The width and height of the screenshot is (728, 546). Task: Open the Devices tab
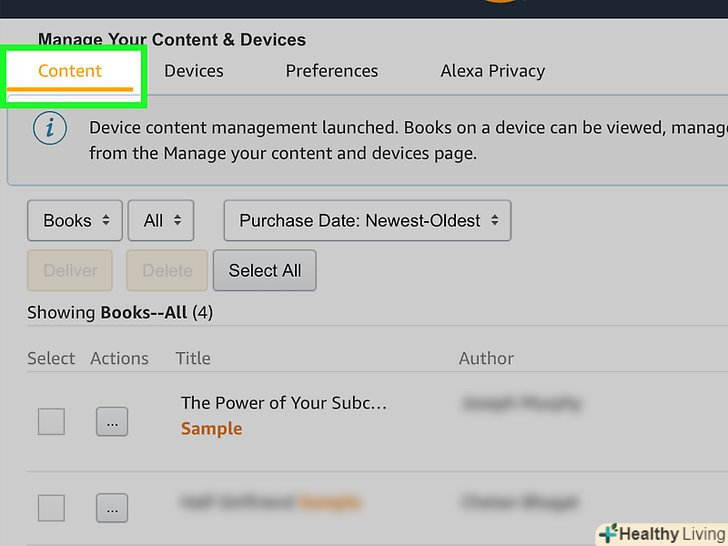(194, 71)
